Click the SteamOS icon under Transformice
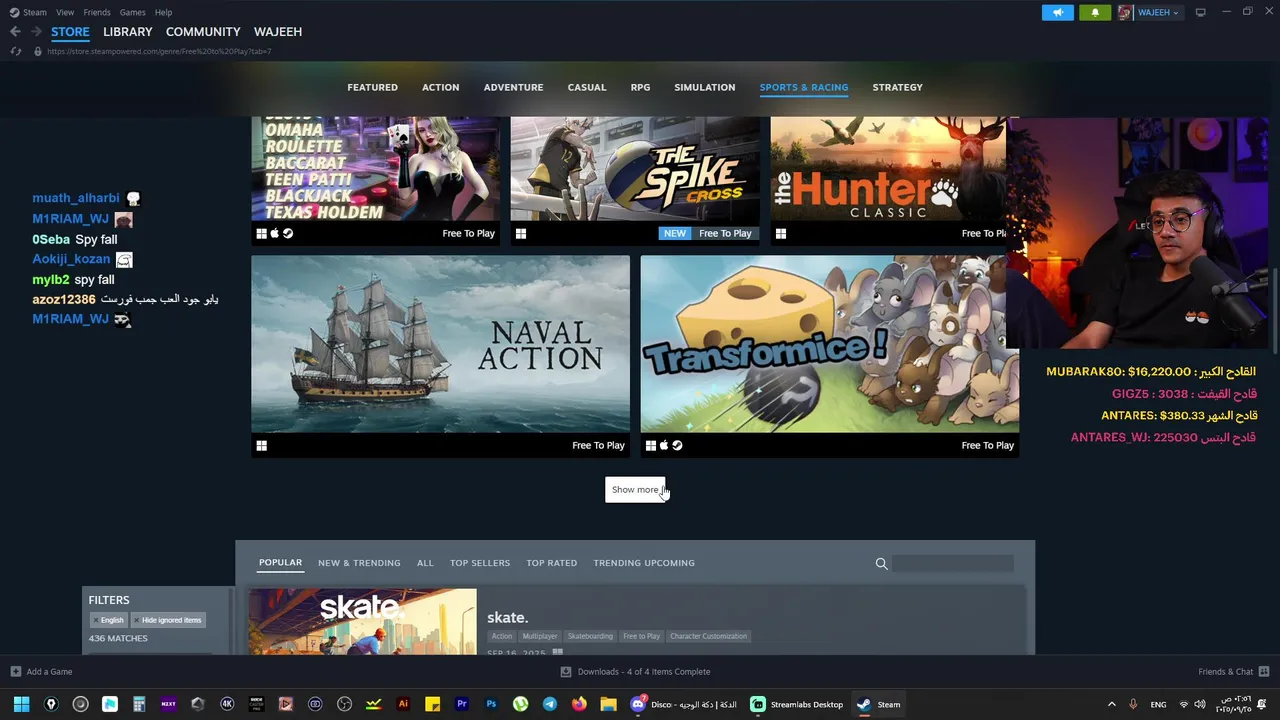Screen dimensions: 1280x720 (x=678, y=446)
